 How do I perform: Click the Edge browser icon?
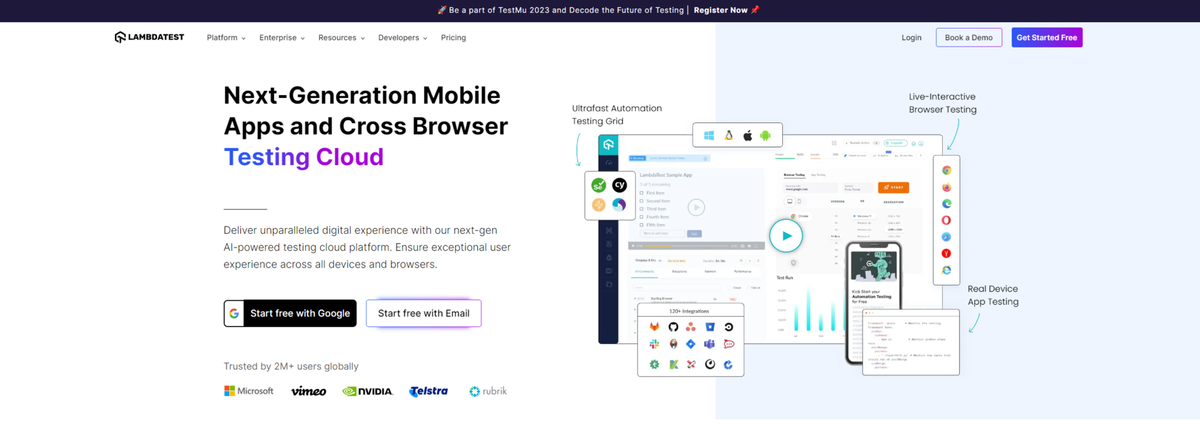click(x=946, y=203)
